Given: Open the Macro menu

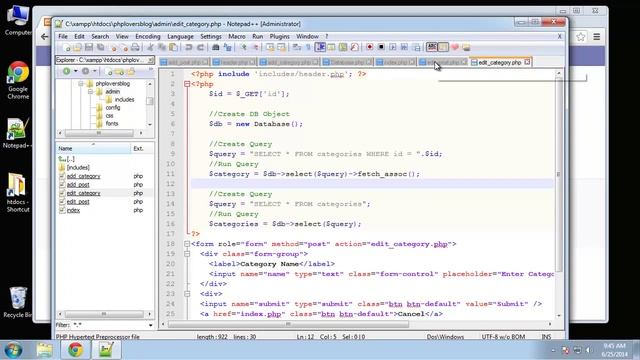Looking at the screenshot, I should point(237,36).
